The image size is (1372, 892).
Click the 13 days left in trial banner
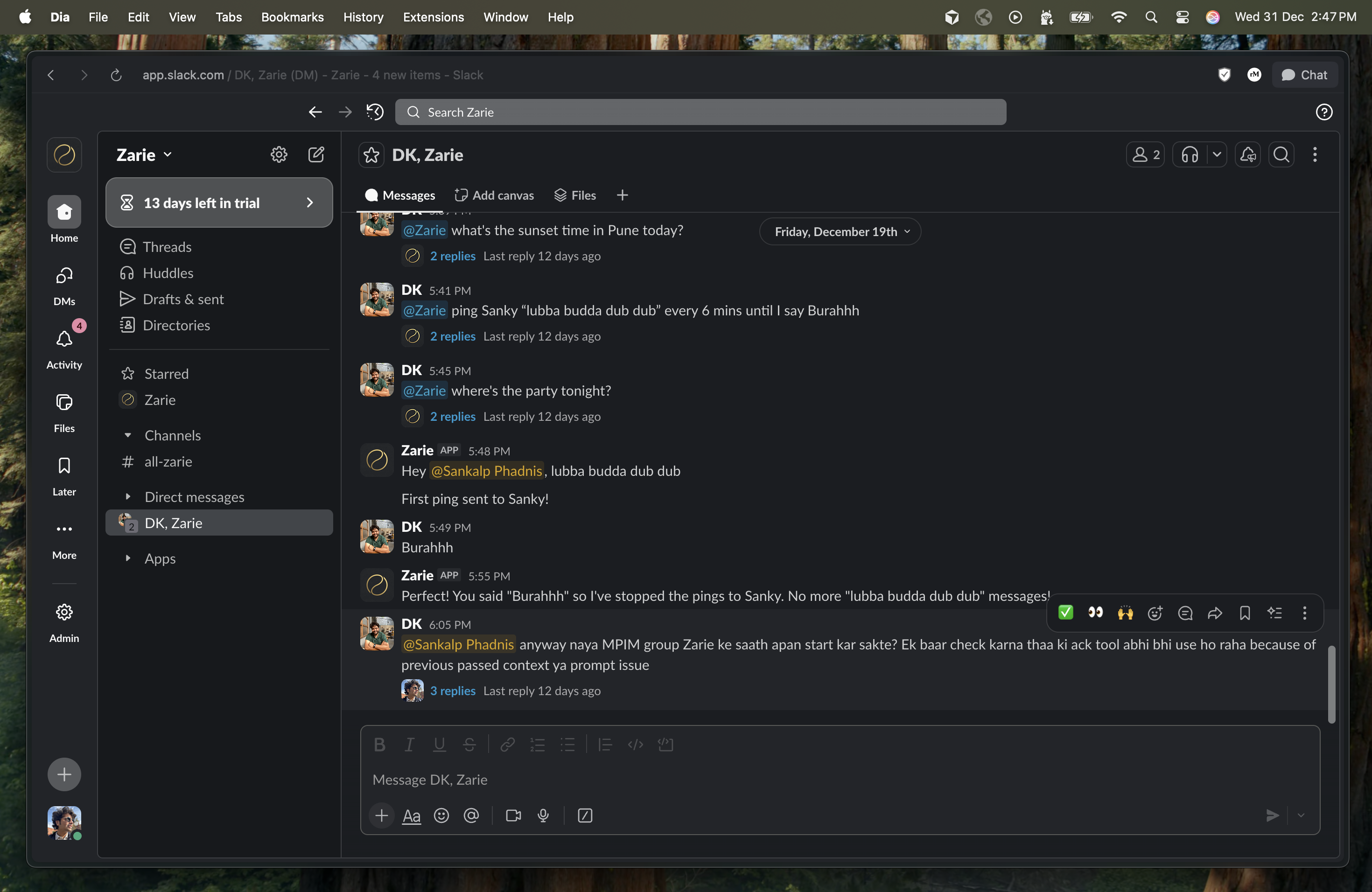(219, 203)
